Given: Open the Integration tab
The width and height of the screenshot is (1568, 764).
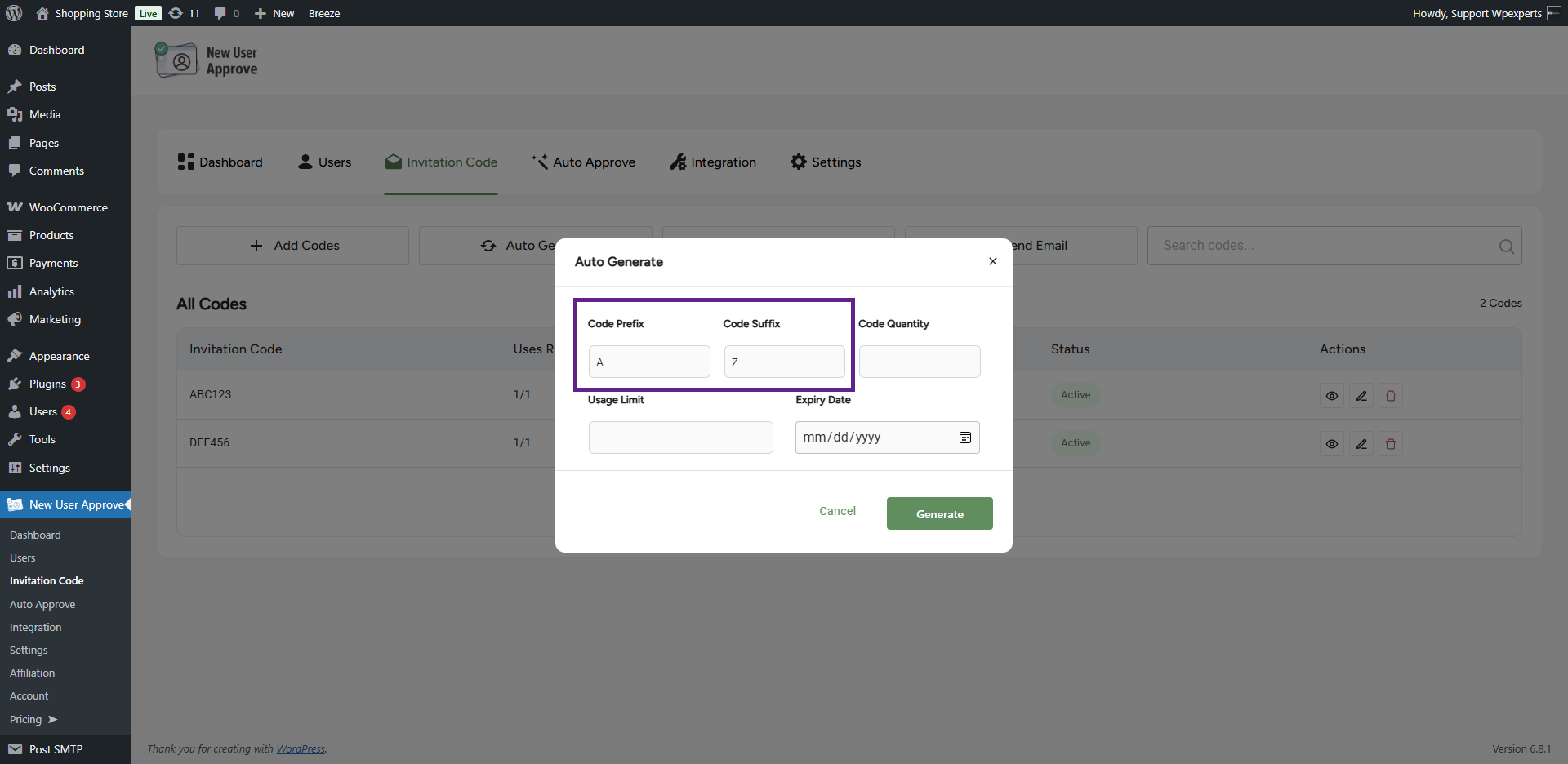Looking at the screenshot, I should 712,162.
